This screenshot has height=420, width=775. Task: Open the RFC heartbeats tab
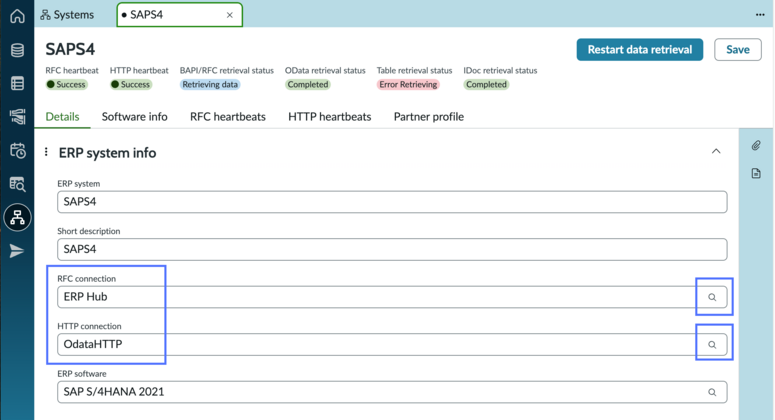coord(228,117)
